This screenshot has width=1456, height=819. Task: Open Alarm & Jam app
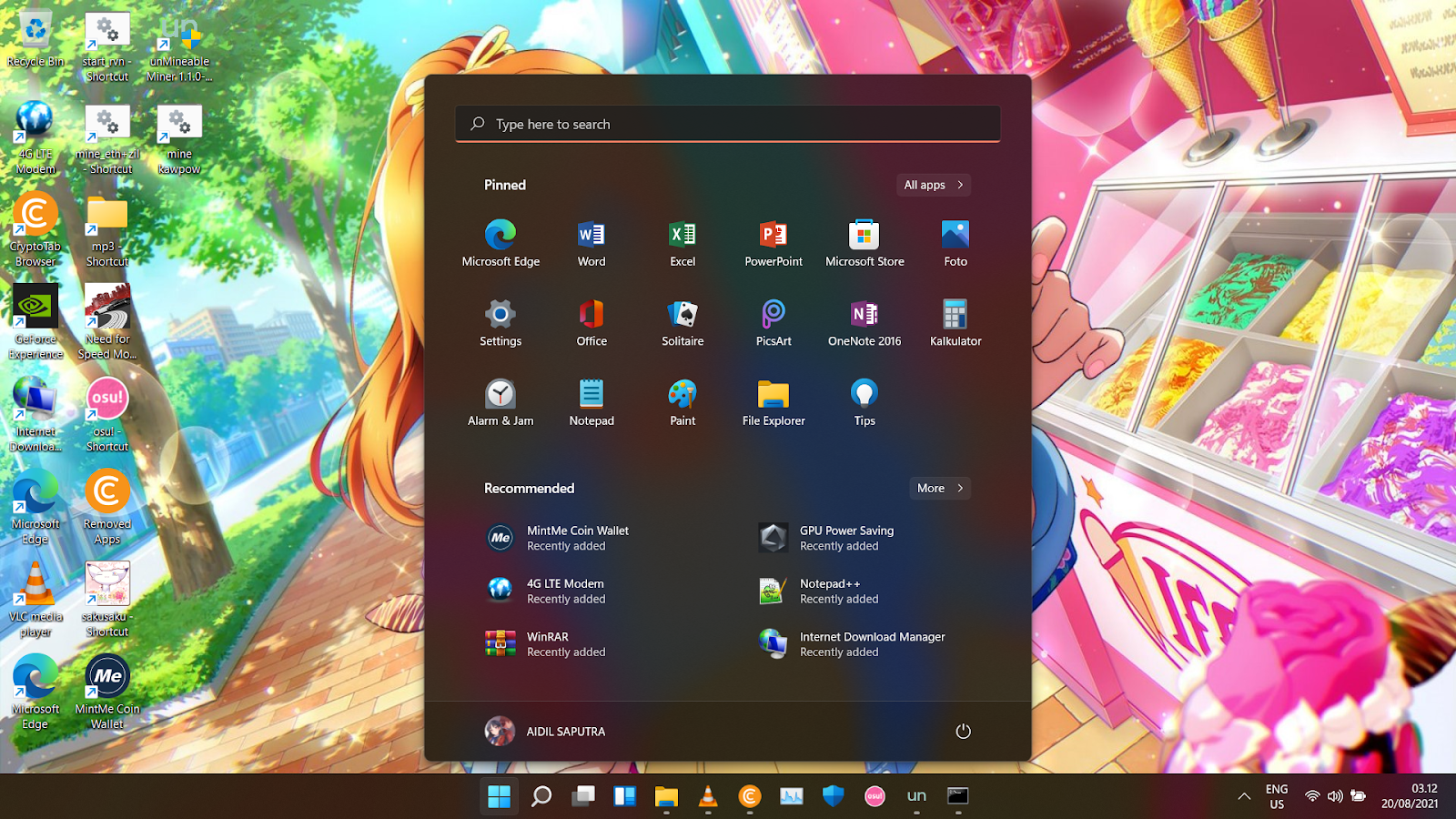[x=500, y=403]
